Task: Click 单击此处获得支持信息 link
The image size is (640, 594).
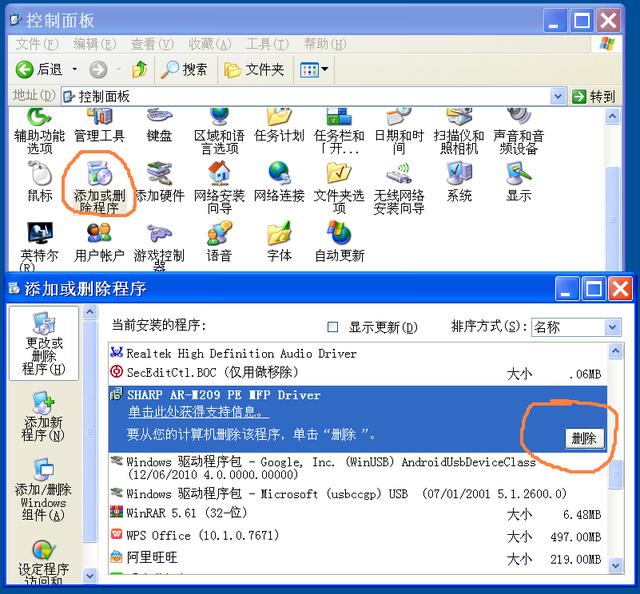Action: tap(198, 412)
